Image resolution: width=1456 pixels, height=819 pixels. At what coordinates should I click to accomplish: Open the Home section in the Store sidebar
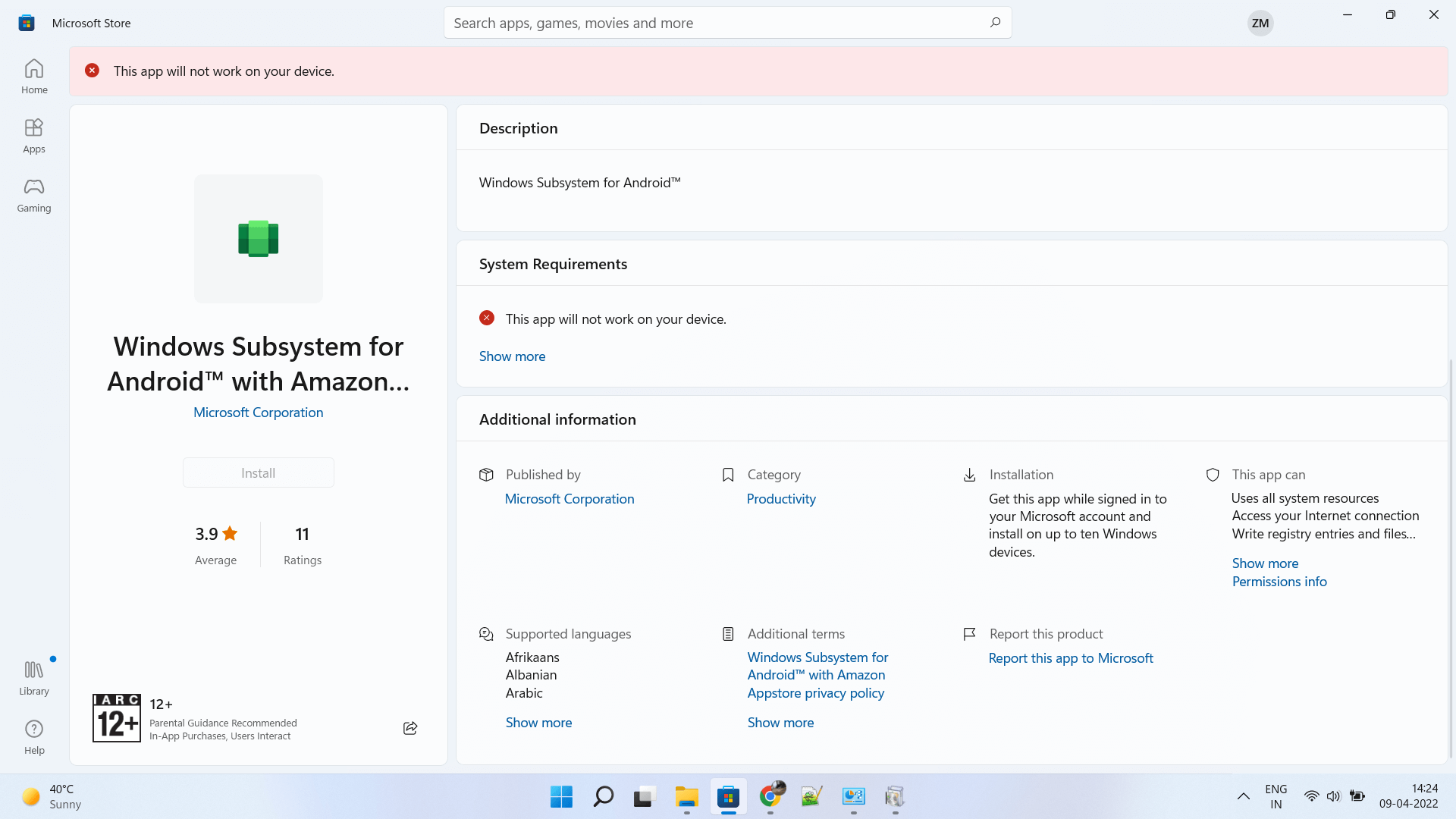pos(33,75)
